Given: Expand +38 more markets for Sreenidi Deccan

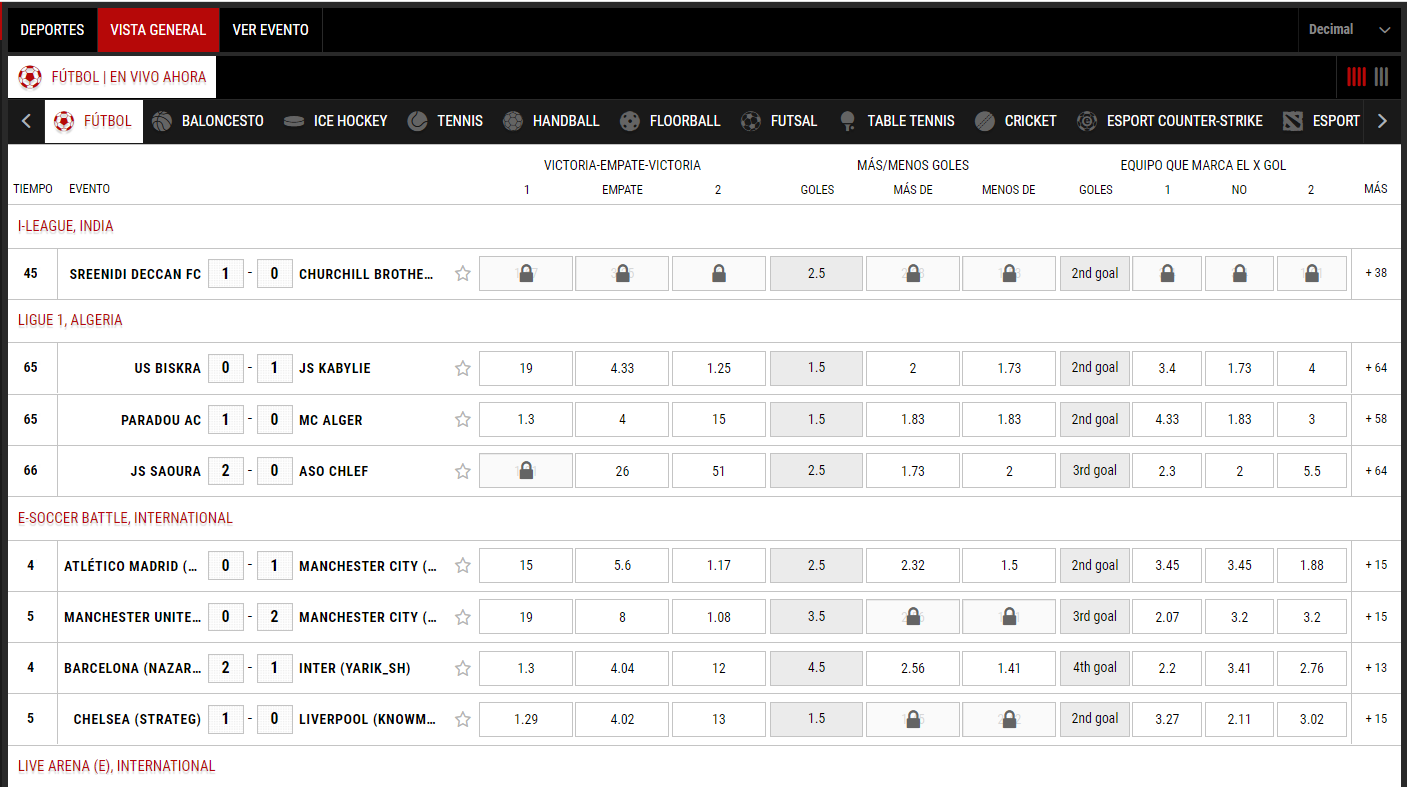Looking at the screenshot, I should click(1376, 273).
